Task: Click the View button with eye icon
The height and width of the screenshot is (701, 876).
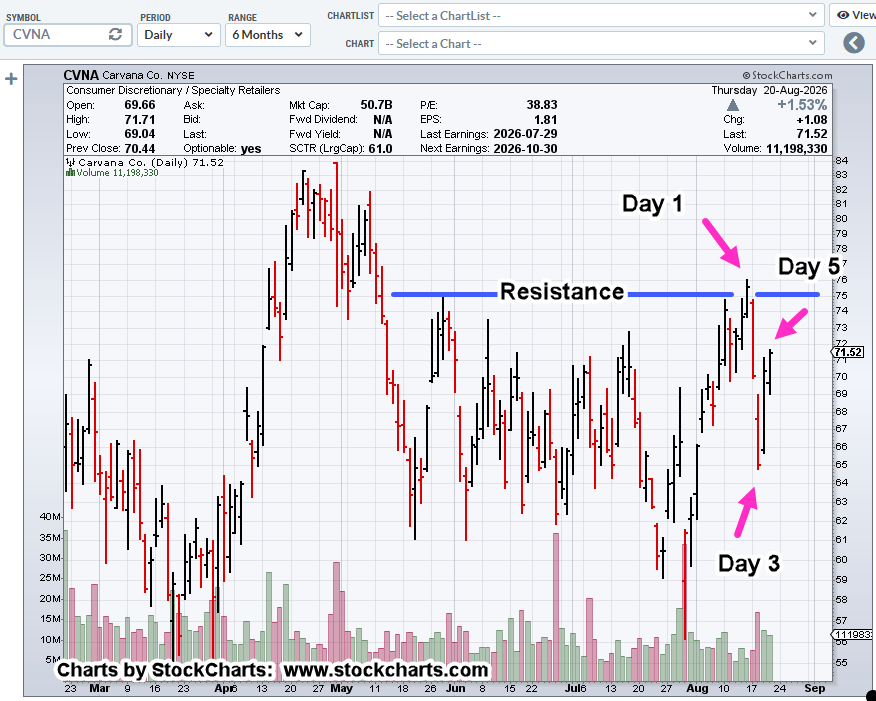Action: [x=855, y=16]
